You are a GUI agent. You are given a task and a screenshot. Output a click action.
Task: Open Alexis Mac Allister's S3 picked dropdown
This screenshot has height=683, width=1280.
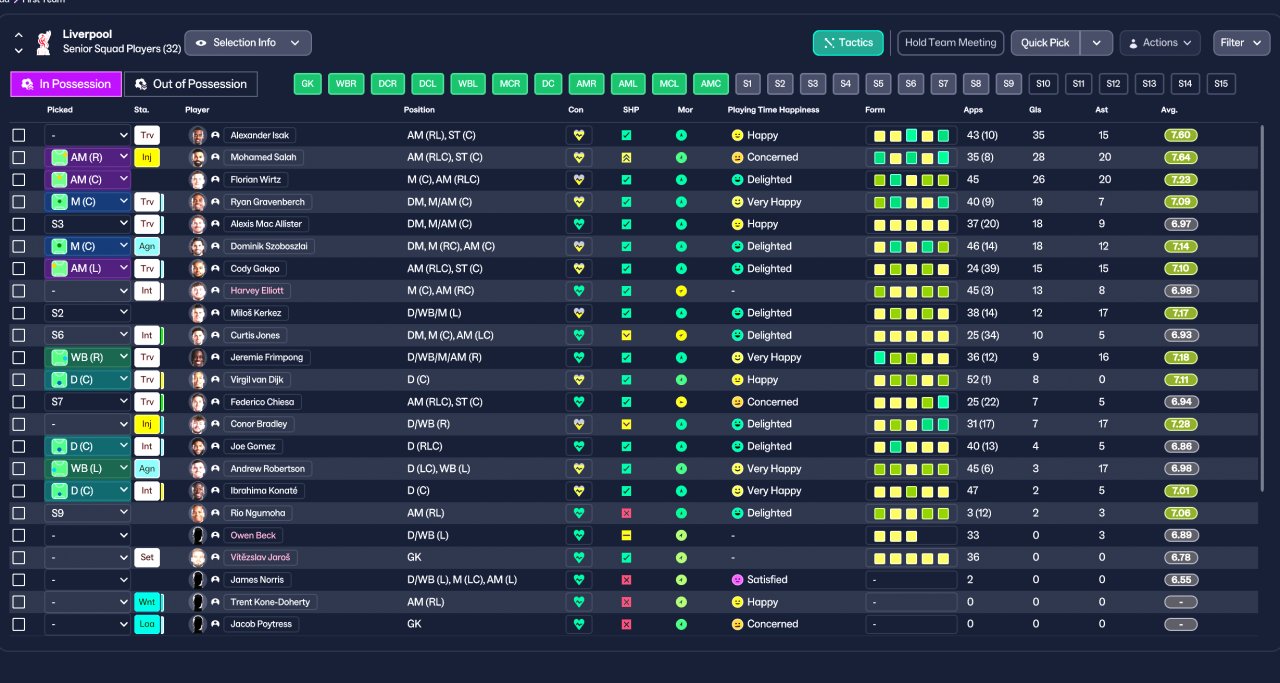pos(88,224)
